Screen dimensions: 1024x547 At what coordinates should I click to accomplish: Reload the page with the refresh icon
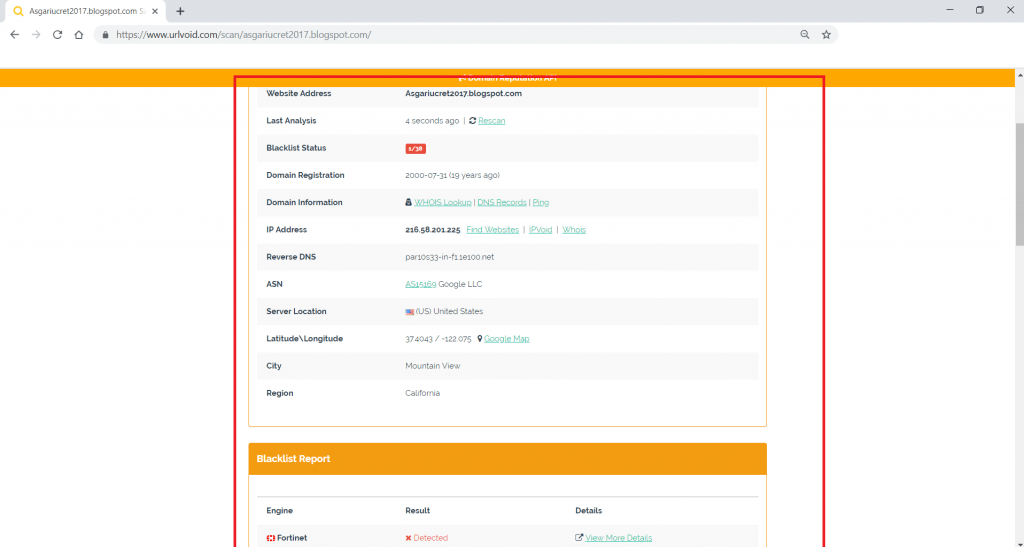[x=57, y=35]
